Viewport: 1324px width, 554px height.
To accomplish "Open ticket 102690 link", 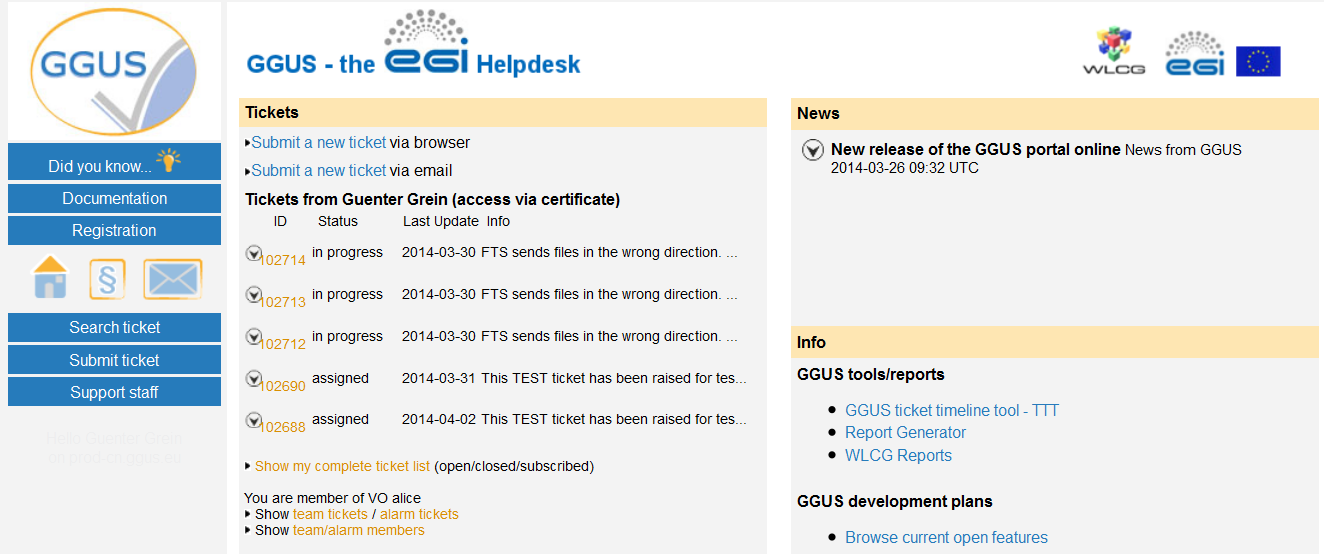I will 283,386.
